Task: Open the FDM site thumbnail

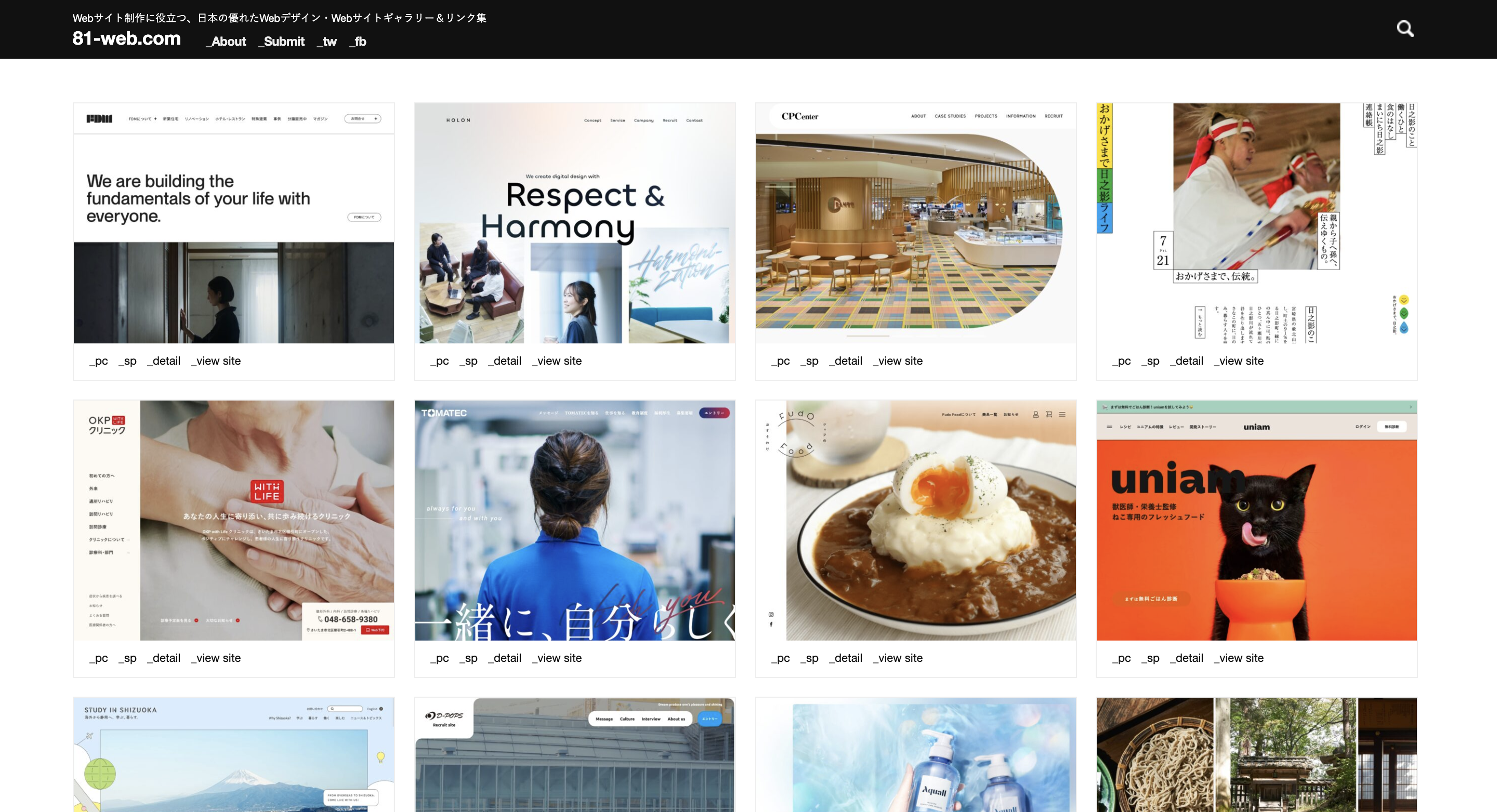Action: [x=233, y=223]
